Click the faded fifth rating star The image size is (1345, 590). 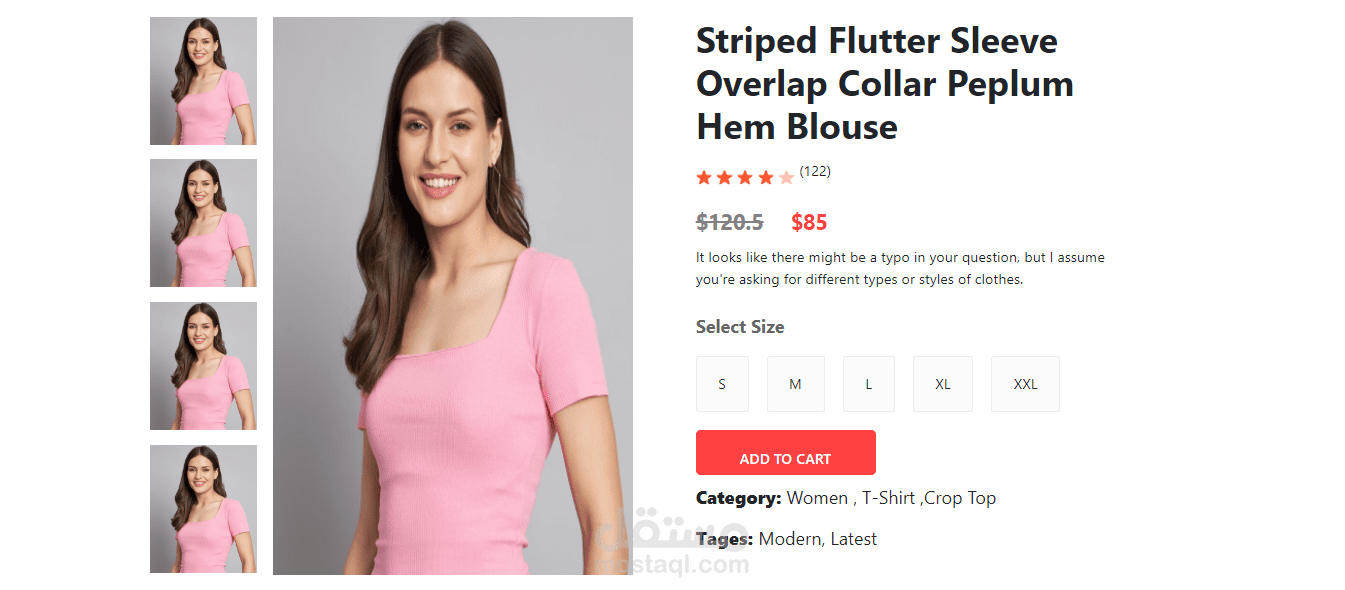(786, 178)
